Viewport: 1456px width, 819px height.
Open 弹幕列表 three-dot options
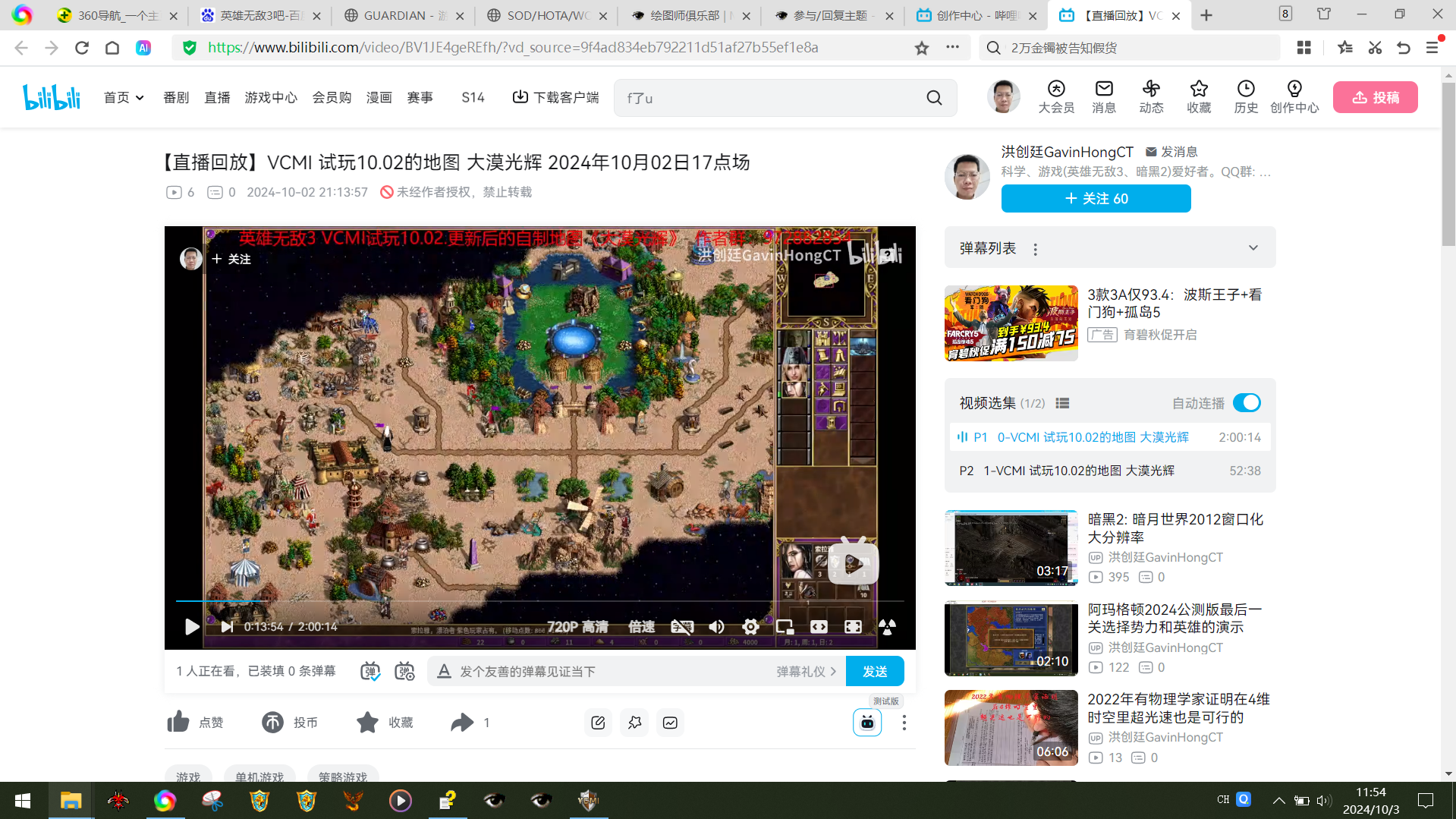1035,249
